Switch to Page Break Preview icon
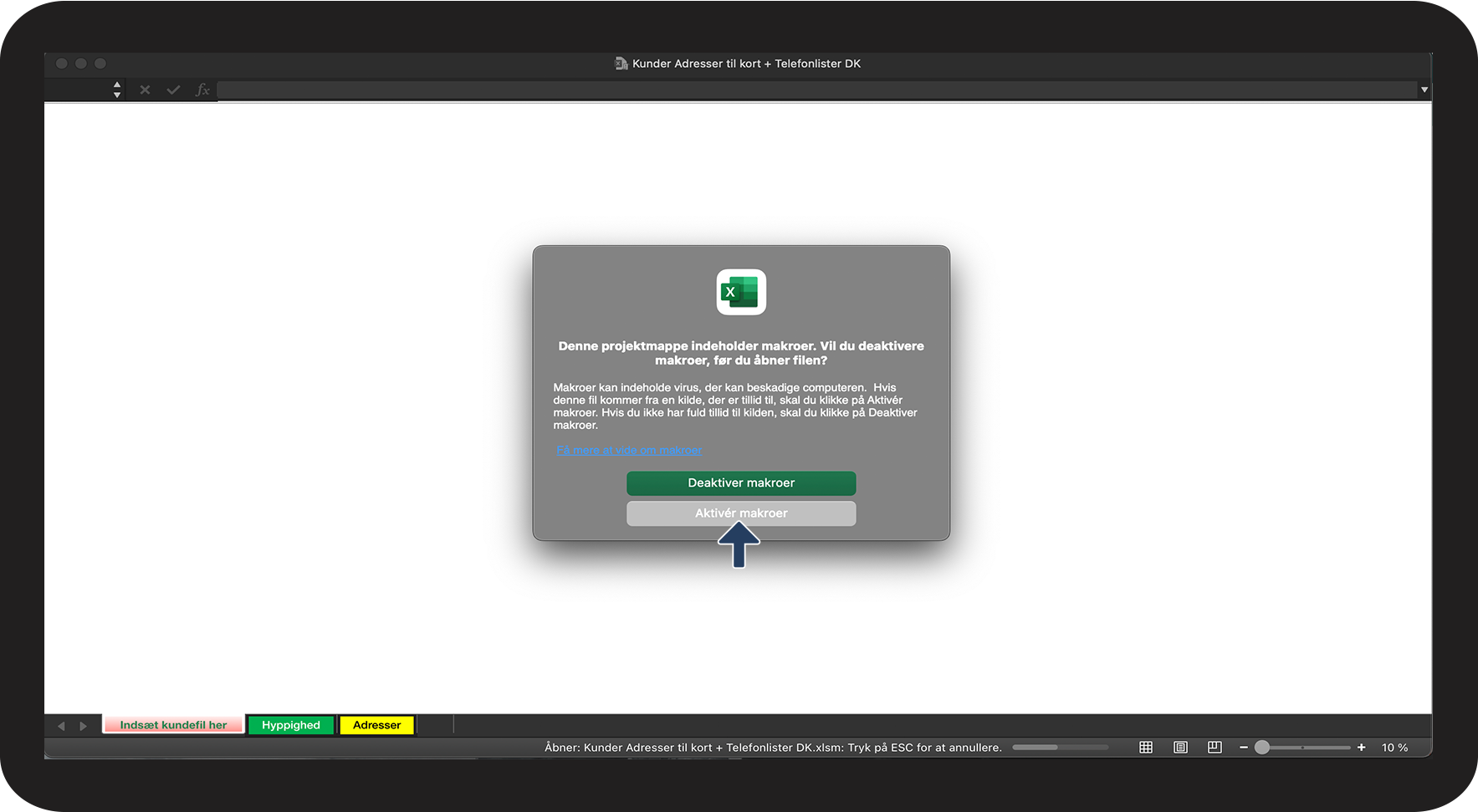This screenshot has height=812, width=1478. [1215, 747]
